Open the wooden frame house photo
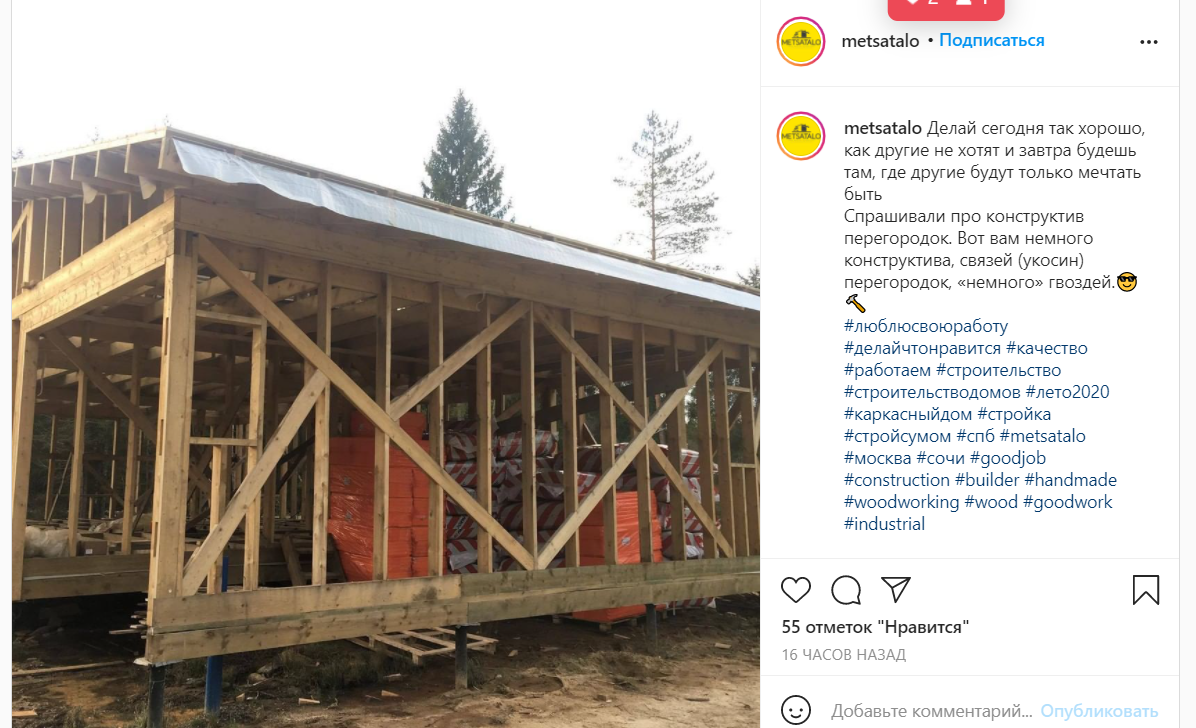Viewport: 1196px width, 728px height. [386, 364]
